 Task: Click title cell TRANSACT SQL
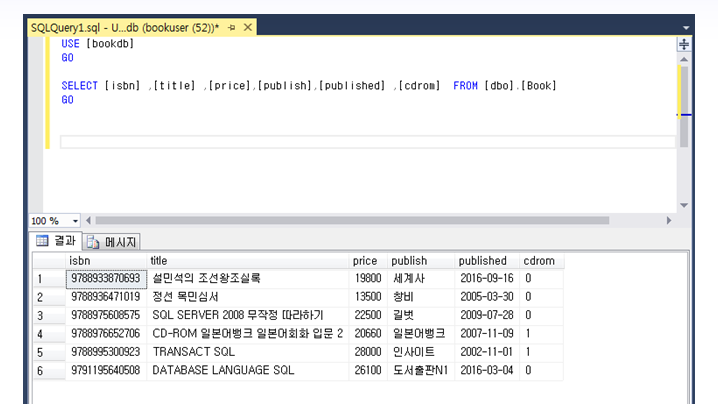coord(248,352)
